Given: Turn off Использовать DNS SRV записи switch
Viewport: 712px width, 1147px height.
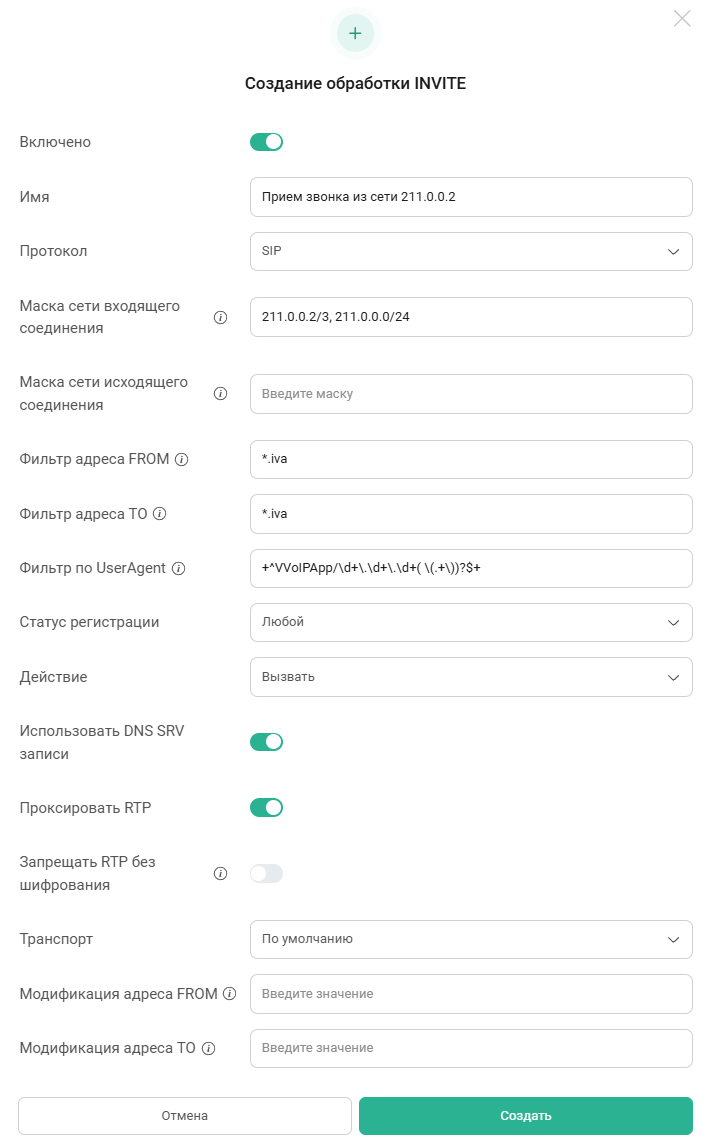Looking at the screenshot, I should [266, 742].
